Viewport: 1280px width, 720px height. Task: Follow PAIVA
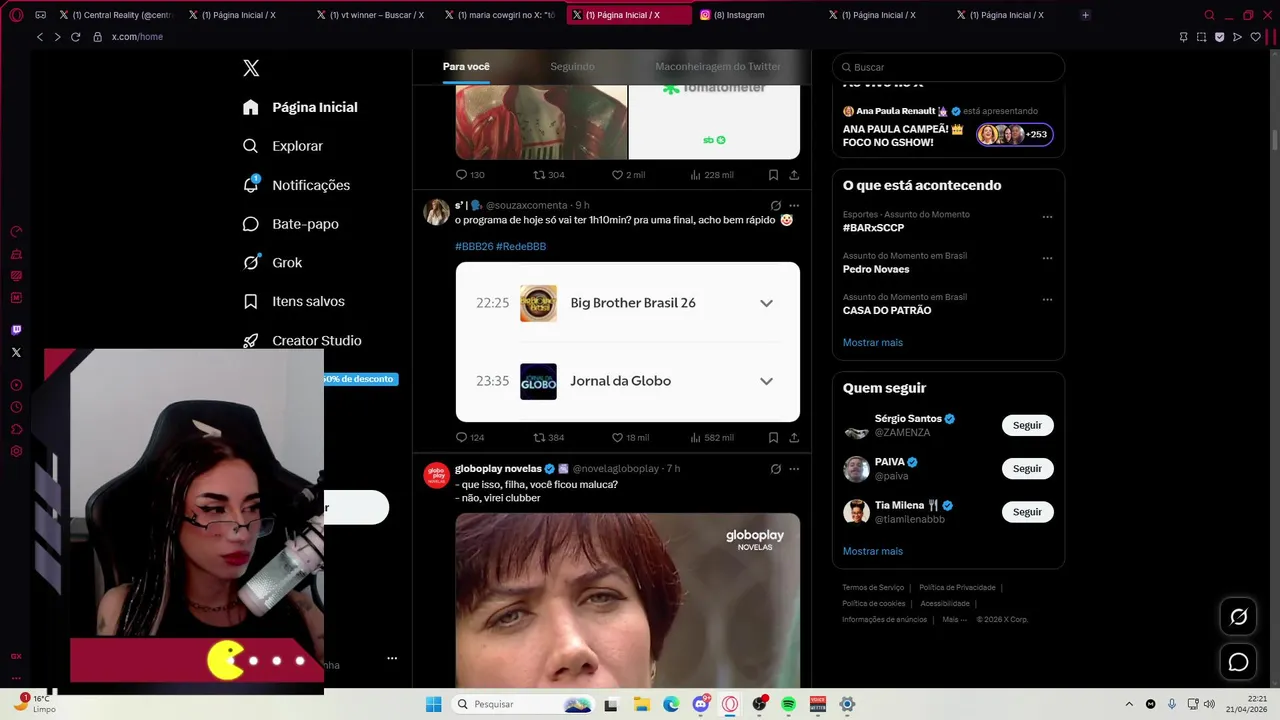pyautogui.click(x=1027, y=468)
